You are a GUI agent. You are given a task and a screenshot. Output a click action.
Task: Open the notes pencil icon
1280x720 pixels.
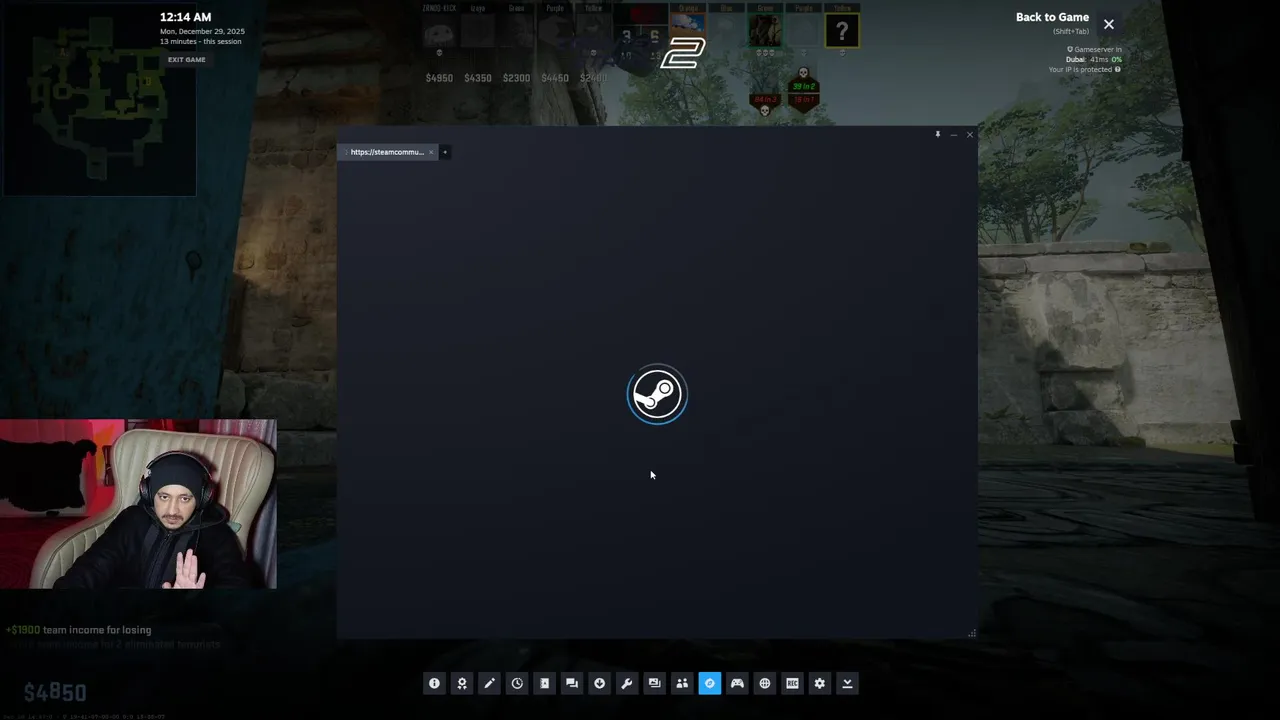489,683
